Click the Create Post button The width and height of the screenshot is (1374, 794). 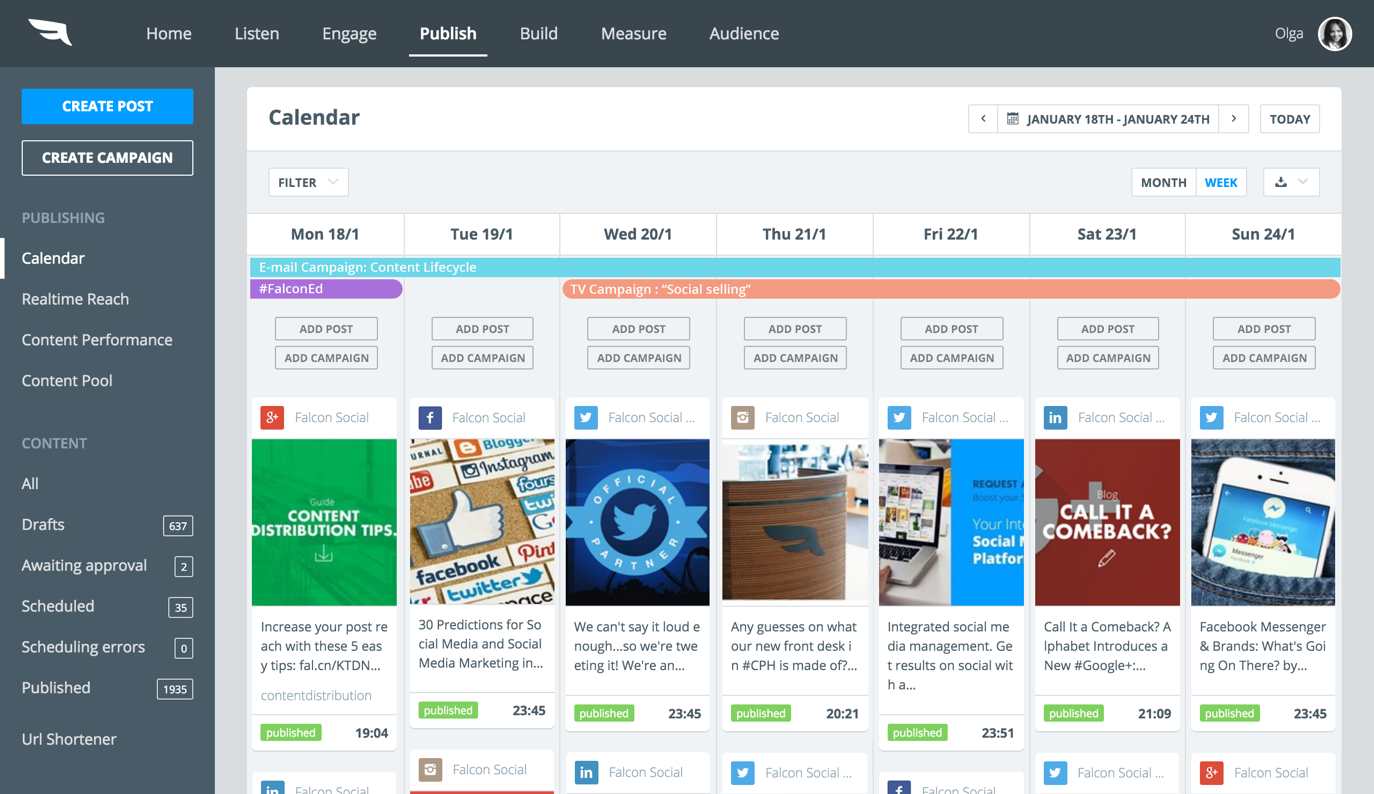tap(107, 106)
